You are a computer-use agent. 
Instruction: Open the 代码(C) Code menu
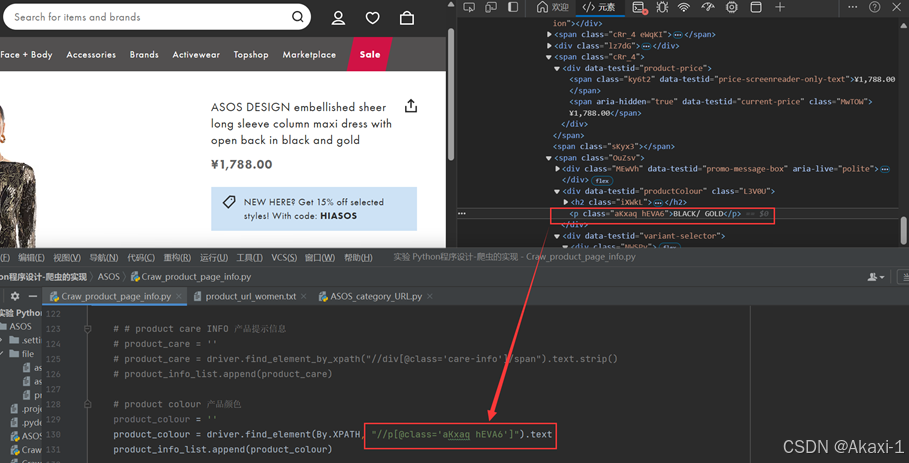pos(141,257)
